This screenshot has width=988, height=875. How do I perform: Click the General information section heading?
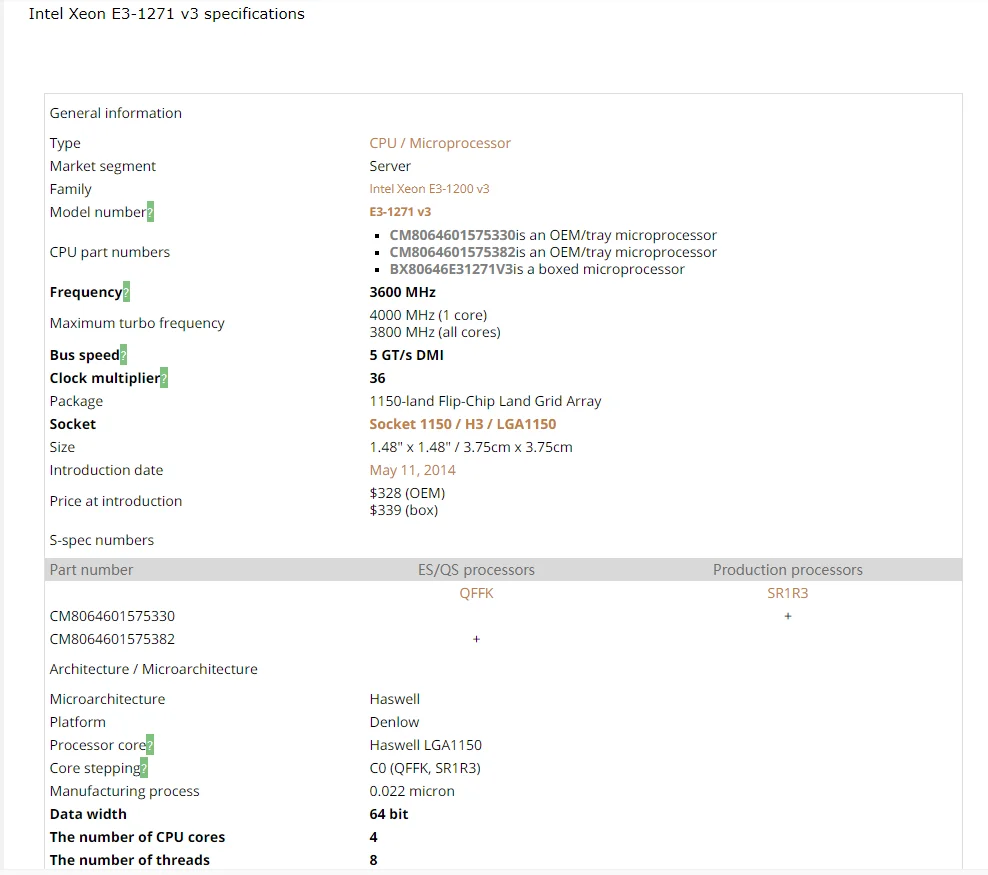tap(116, 113)
